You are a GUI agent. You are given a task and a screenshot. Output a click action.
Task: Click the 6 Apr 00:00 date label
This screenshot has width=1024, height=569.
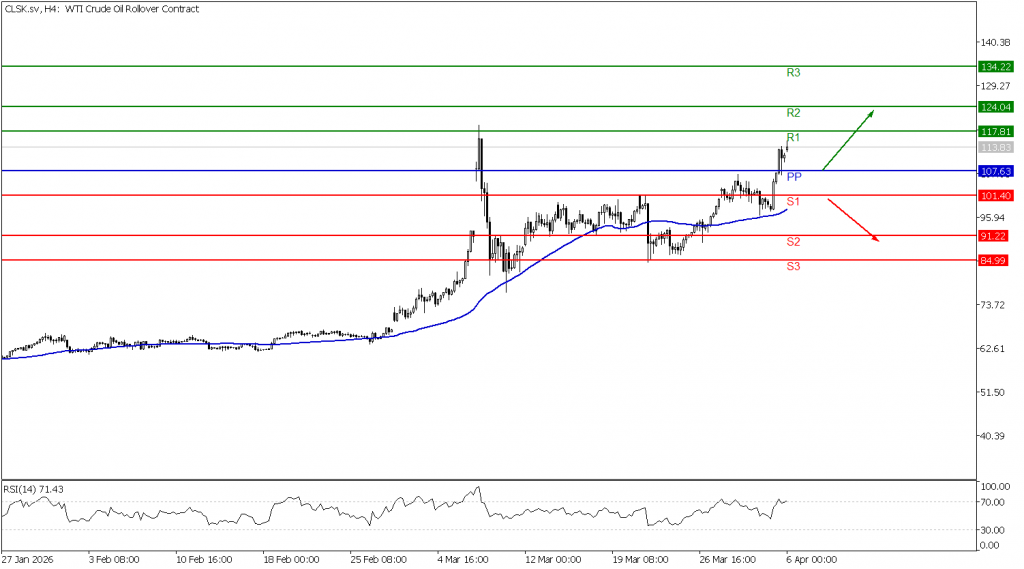pos(812,560)
